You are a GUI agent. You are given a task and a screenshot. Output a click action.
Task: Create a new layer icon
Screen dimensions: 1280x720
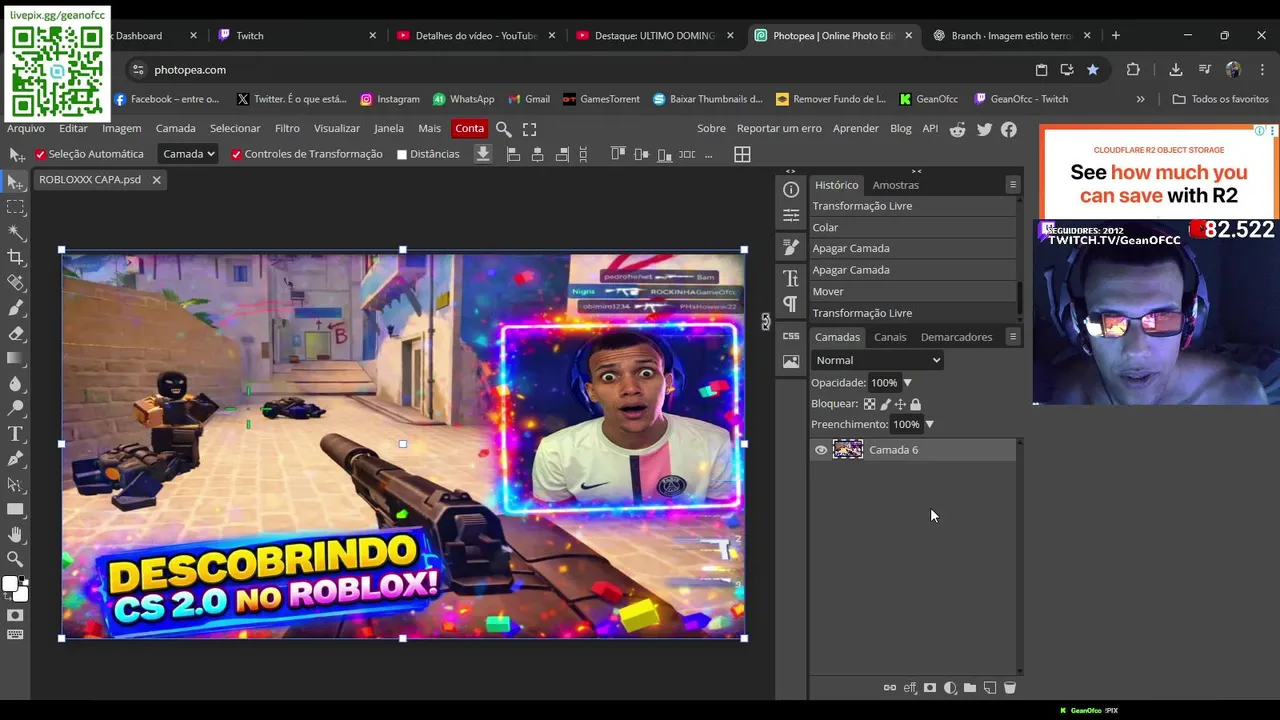click(x=990, y=688)
